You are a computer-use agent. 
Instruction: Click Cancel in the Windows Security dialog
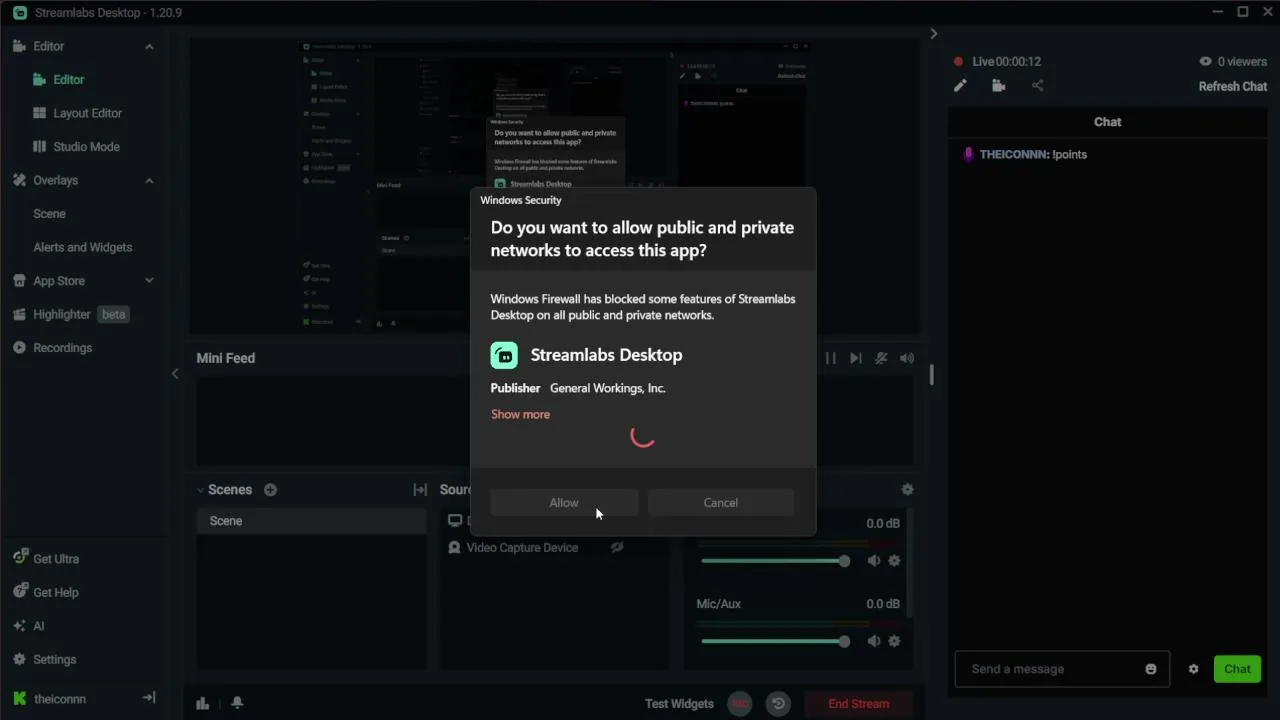pyautogui.click(x=720, y=503)
